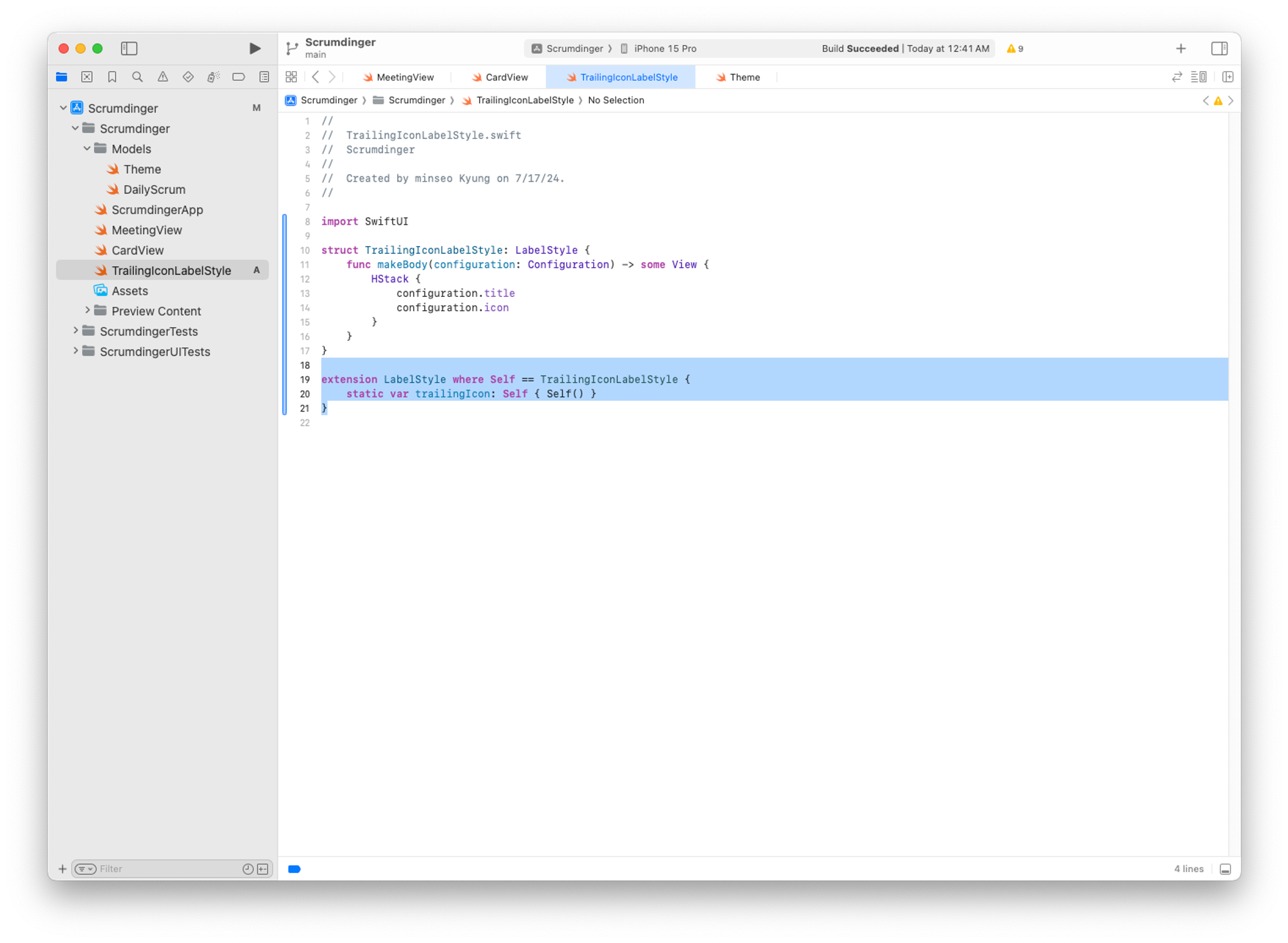
Task: Click the 9 warnings indicator
Action: click(1015, 48)
